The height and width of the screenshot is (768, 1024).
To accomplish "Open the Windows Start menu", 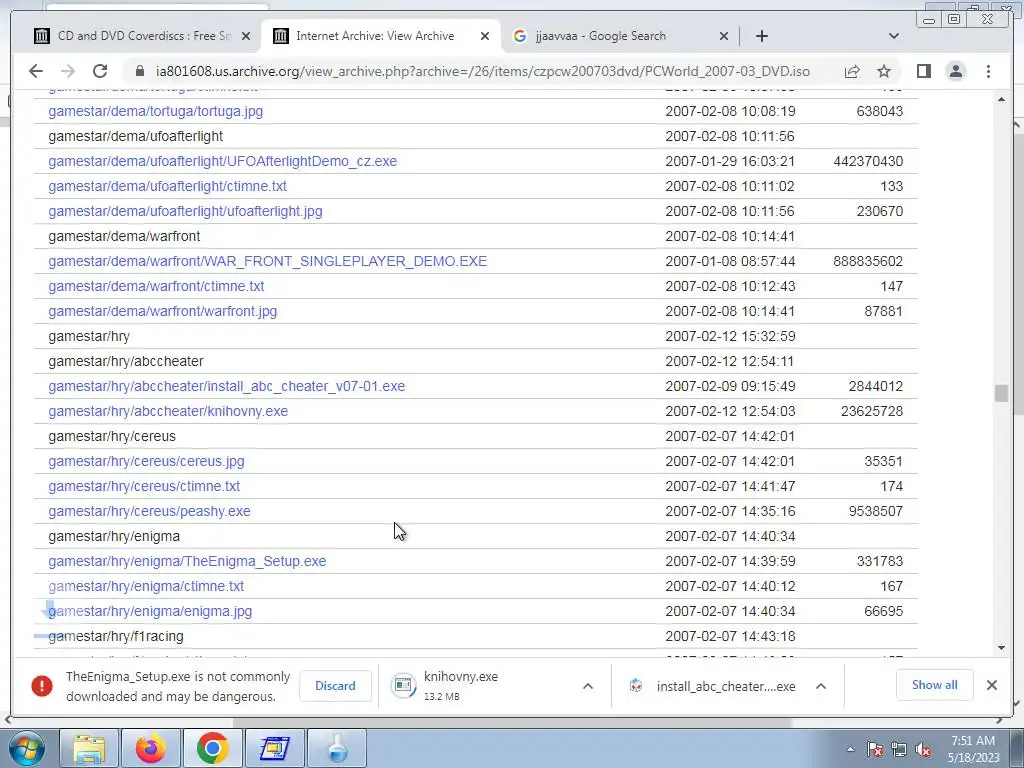I will [x=27, y=748].
